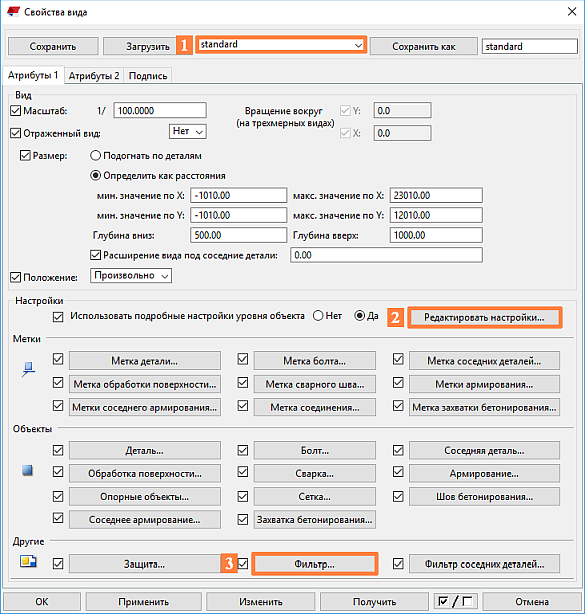
Task: Open Редактировать настройки dialog
Action: 484,317
